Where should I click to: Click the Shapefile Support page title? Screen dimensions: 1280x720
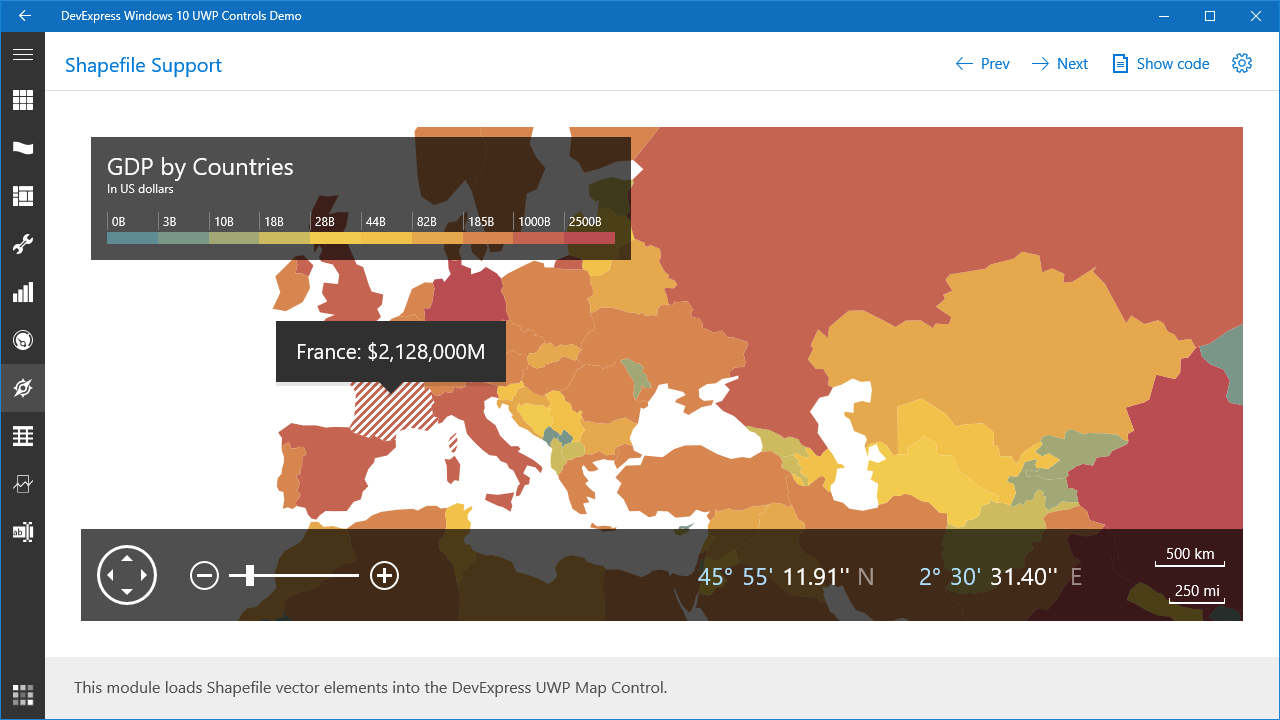point(143,65)
